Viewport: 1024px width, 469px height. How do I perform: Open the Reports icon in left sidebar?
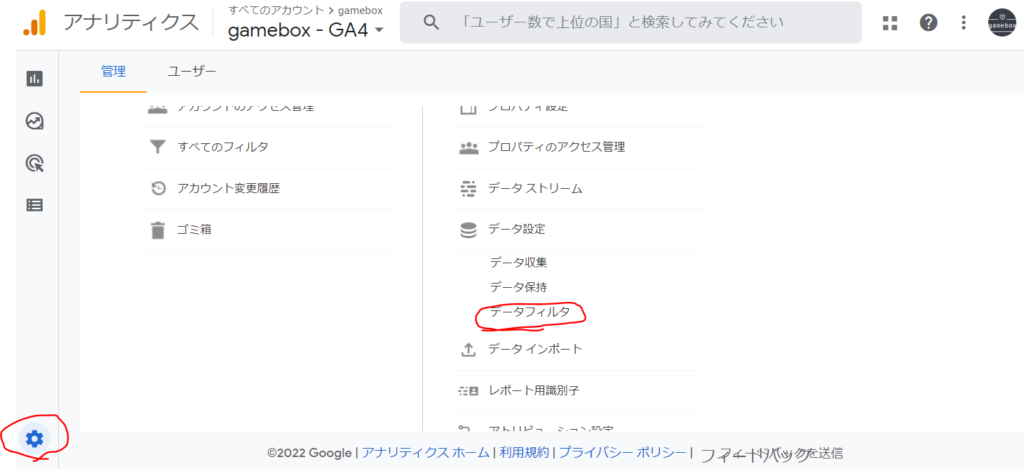coord(35,78)
